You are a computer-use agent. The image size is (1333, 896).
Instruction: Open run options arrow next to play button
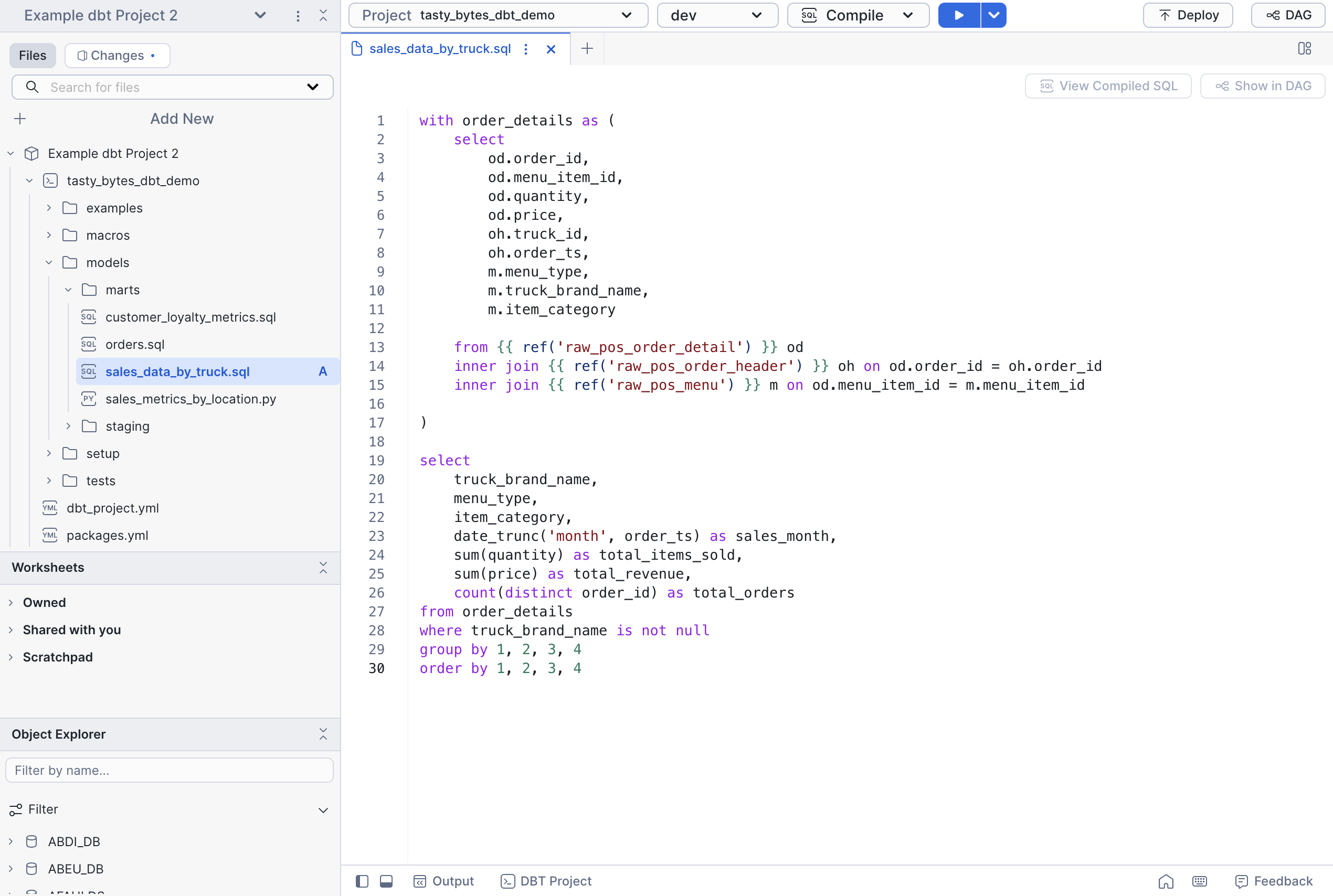click(994, 15)
